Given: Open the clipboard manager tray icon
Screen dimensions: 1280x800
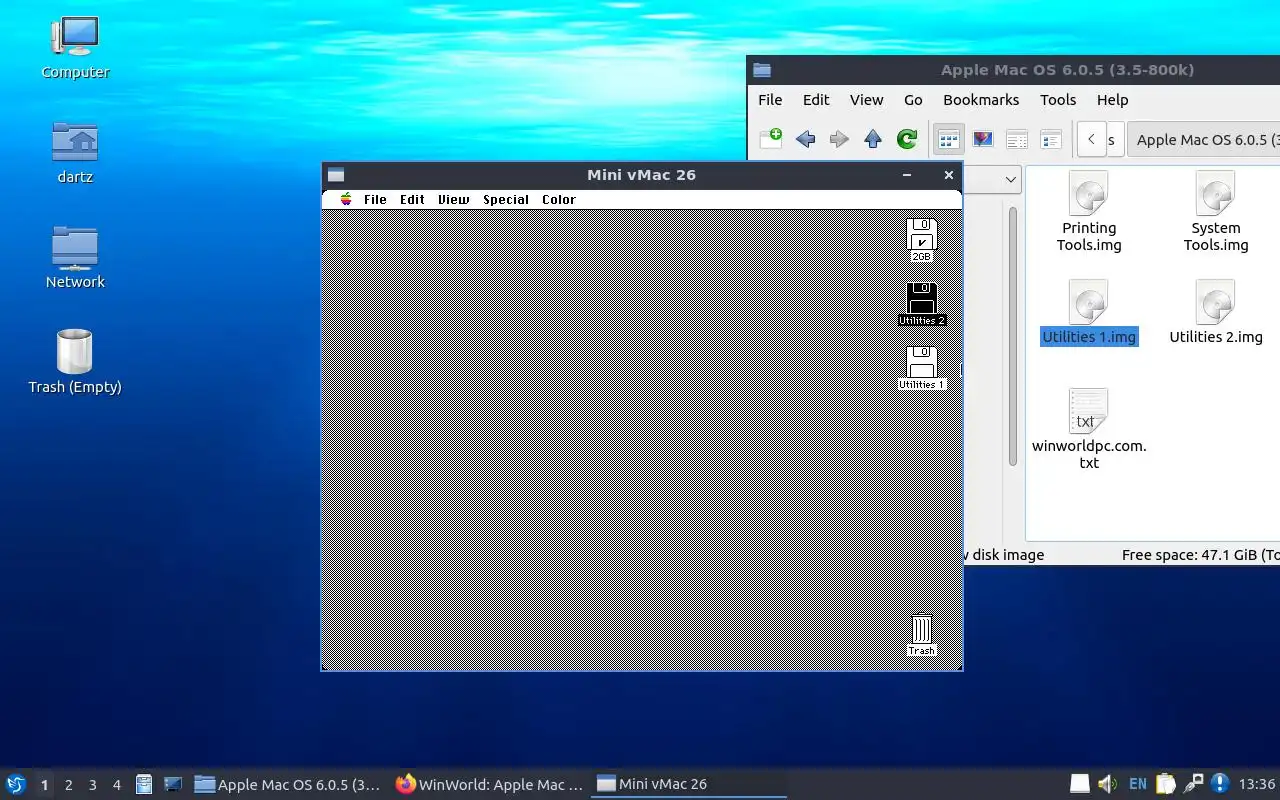Looking at the screenshot, I should click(1165, 784).
